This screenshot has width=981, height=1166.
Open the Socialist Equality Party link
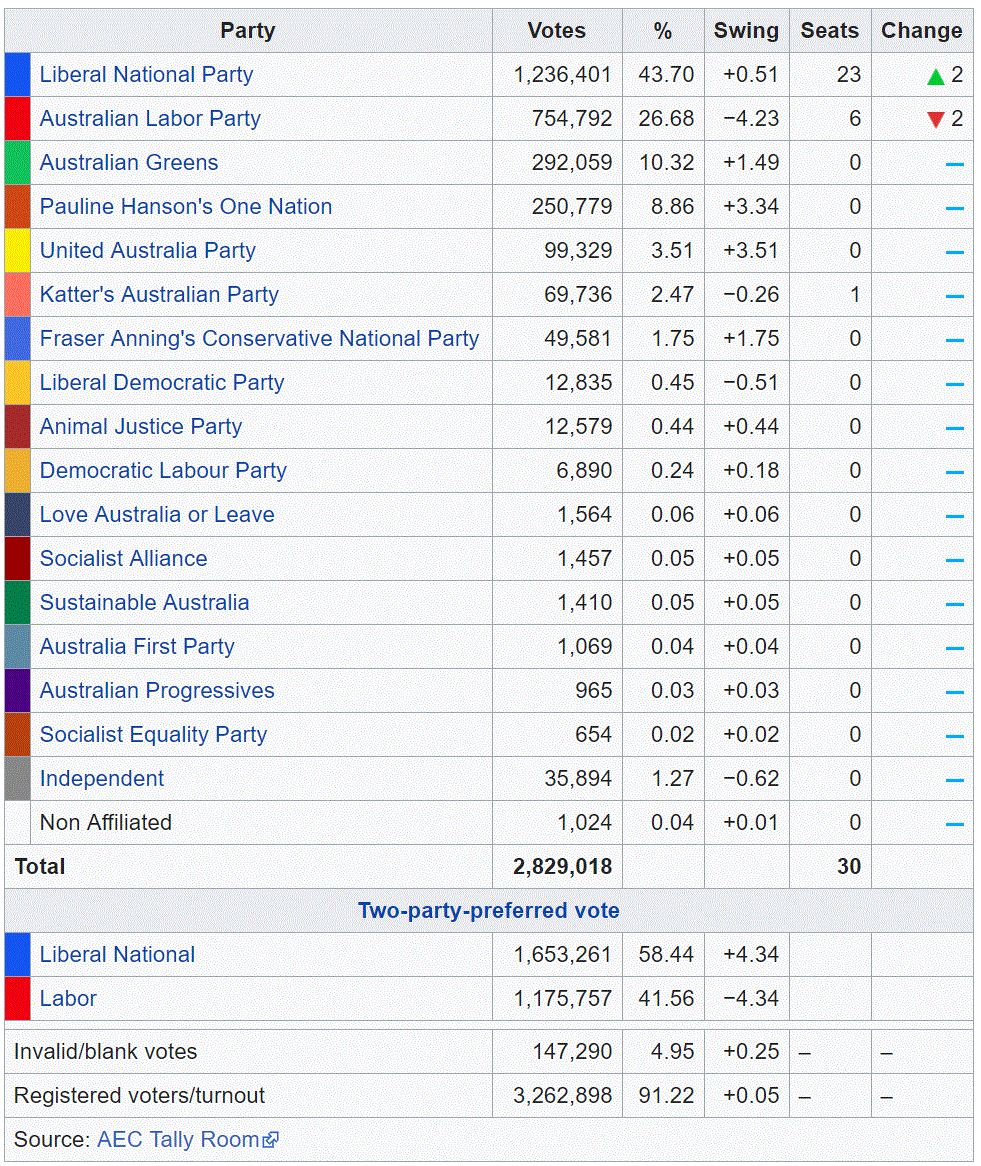click(153, 735)
